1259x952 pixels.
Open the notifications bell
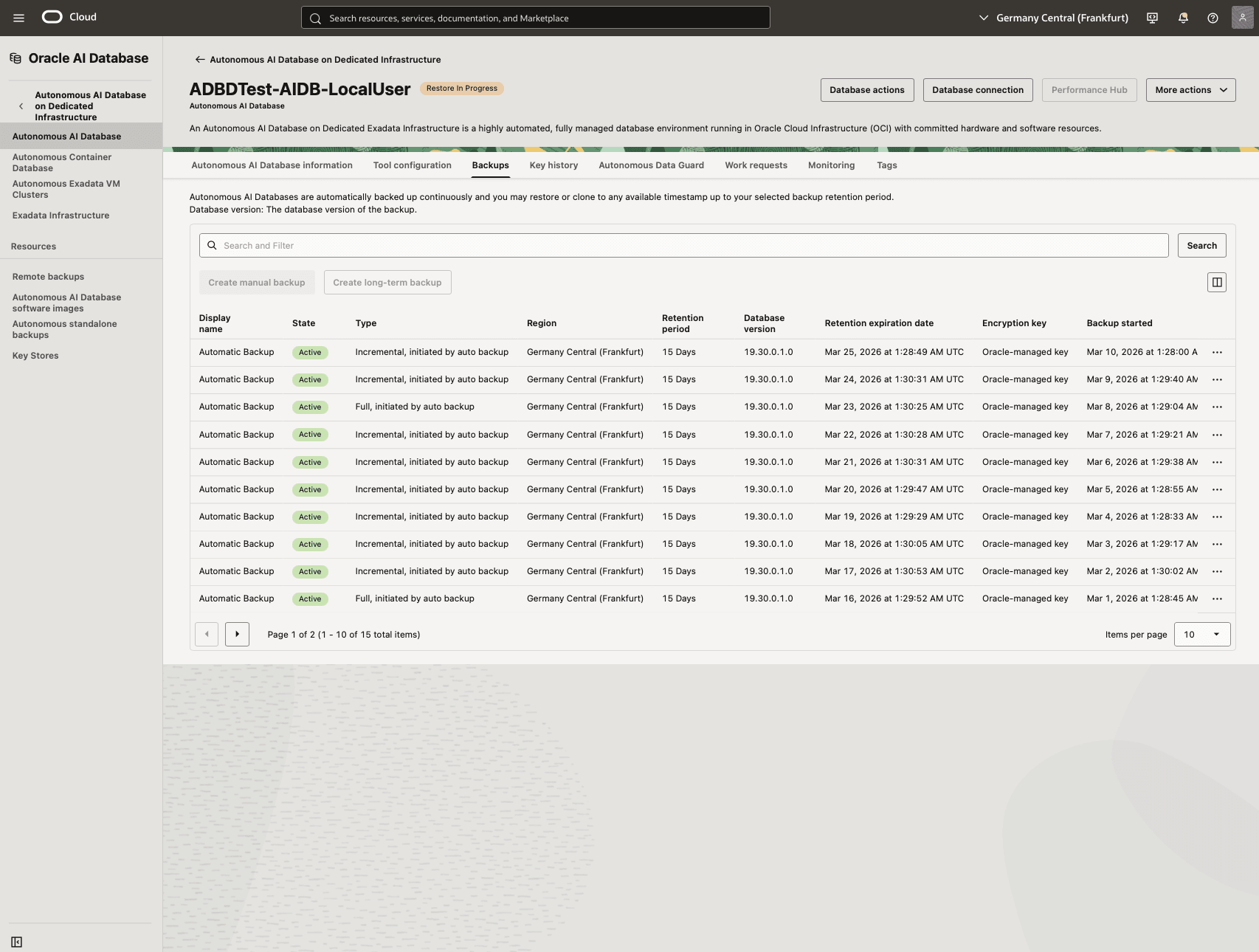[x=1183, y=18]
